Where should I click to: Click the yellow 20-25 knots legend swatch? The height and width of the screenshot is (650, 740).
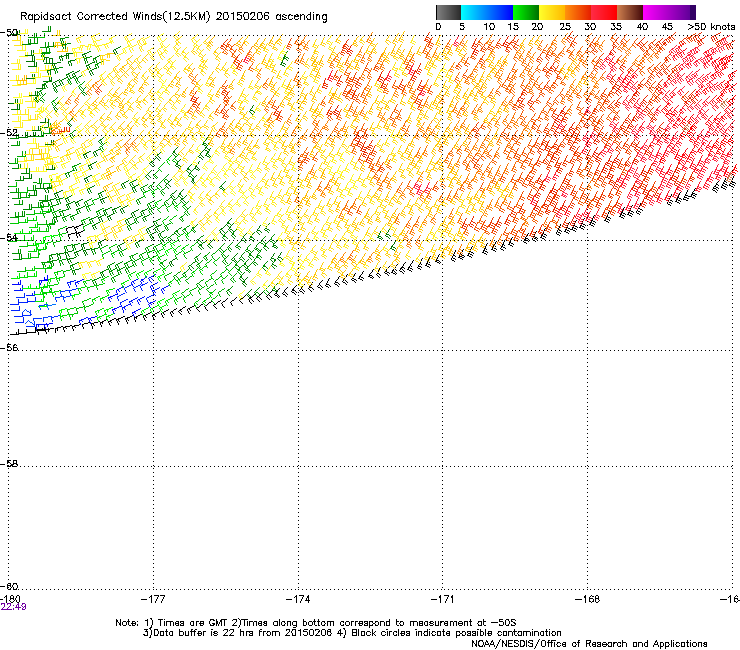point(552,12)
